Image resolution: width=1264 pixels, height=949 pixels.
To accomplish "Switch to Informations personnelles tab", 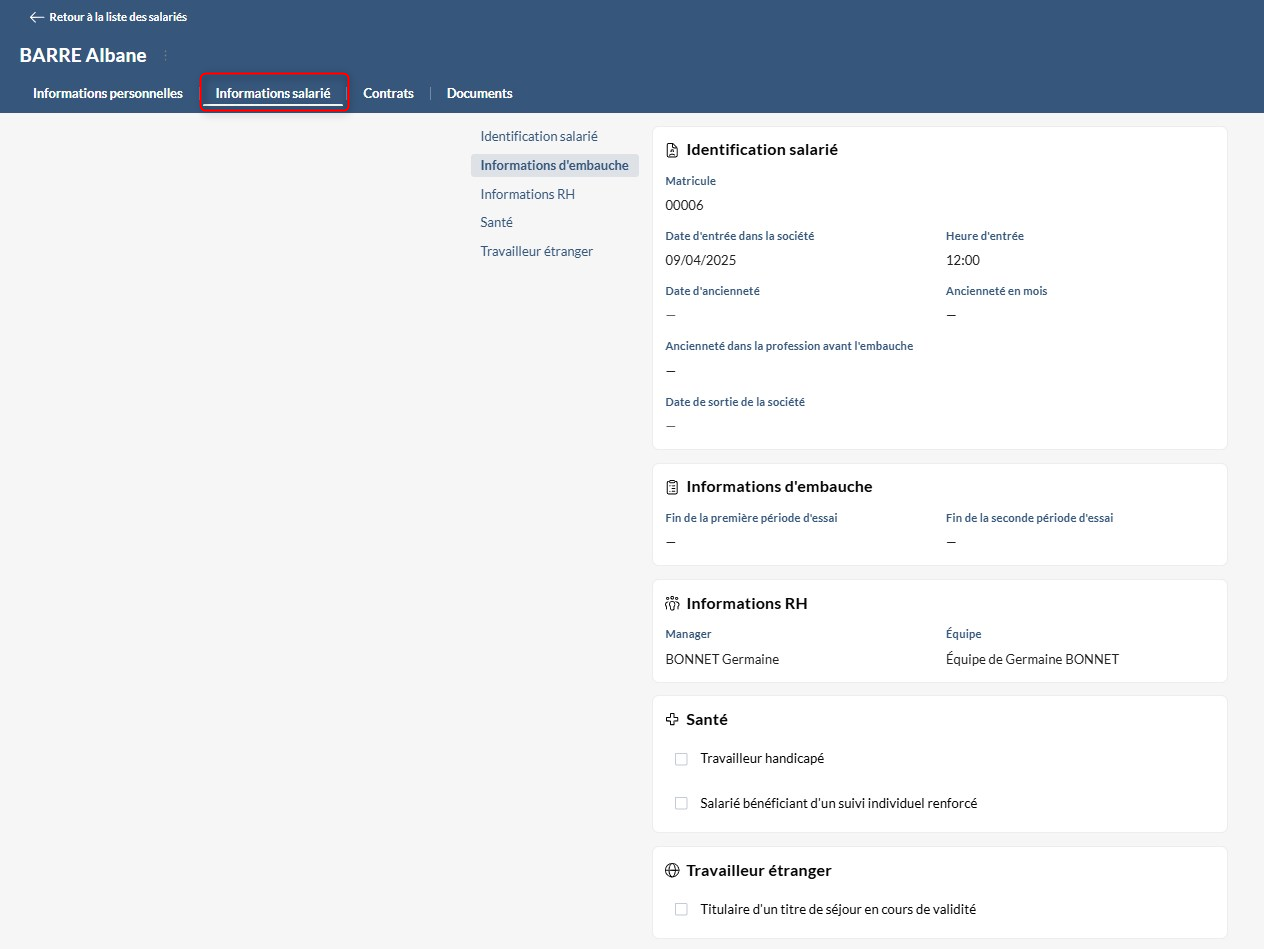I will pyautogui.click(x=108, y=94).
